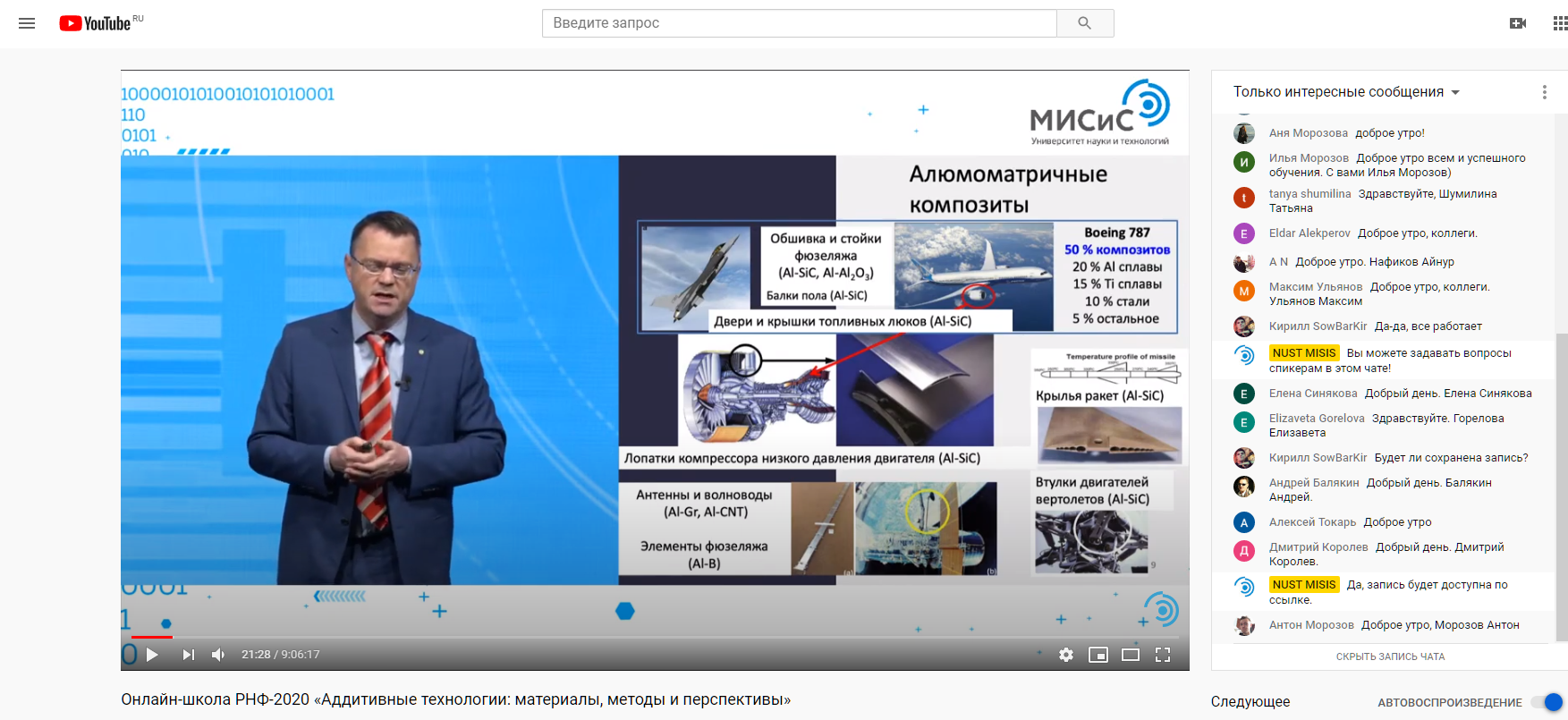The width and height of the screenshot is (1568, 720).
Task: Click the YouTube home logo
Action: click(96, 23)
